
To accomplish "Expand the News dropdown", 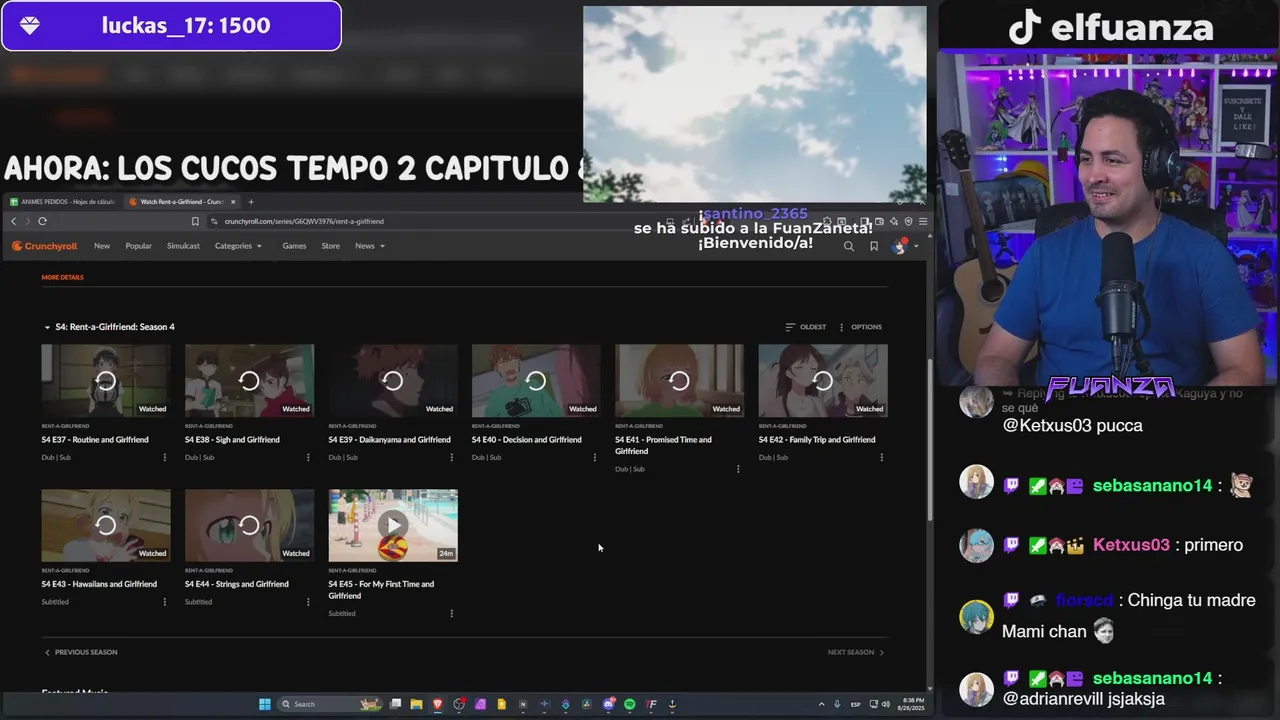I will coord(370,246).
